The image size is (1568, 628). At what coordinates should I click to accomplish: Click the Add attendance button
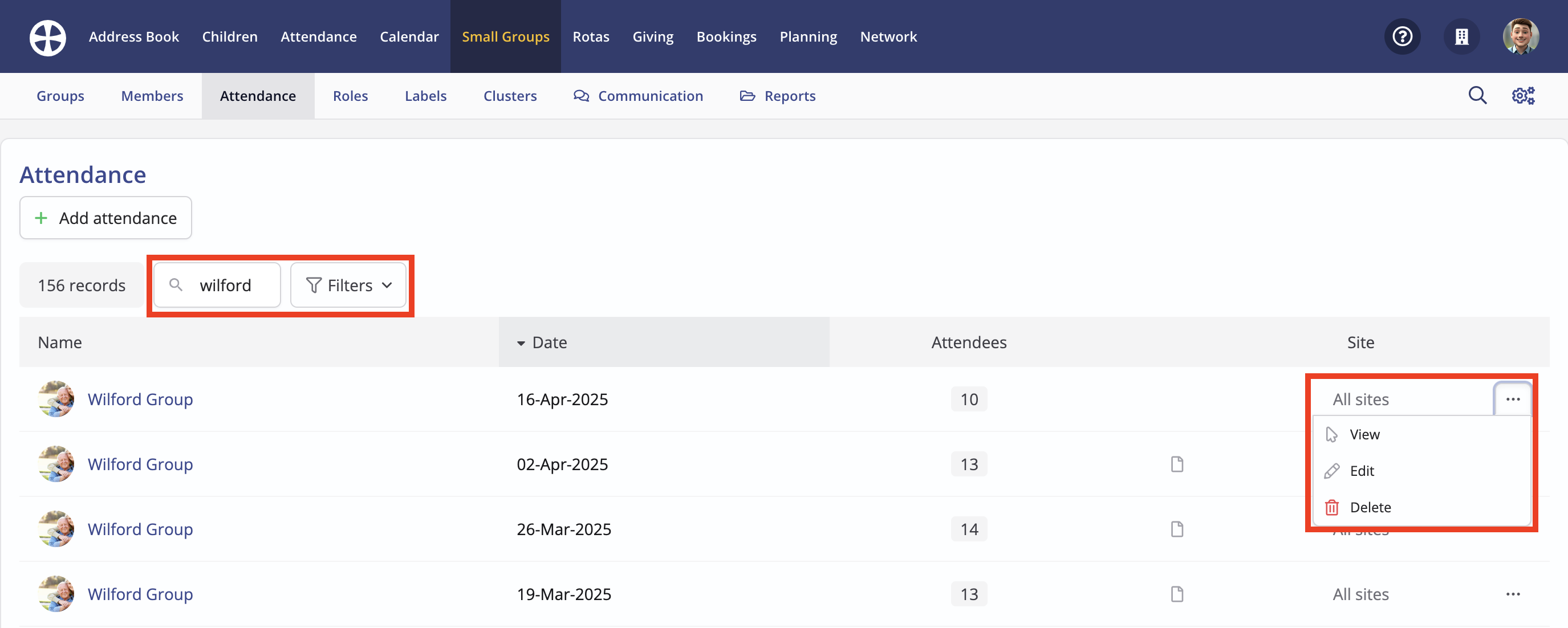106,218
